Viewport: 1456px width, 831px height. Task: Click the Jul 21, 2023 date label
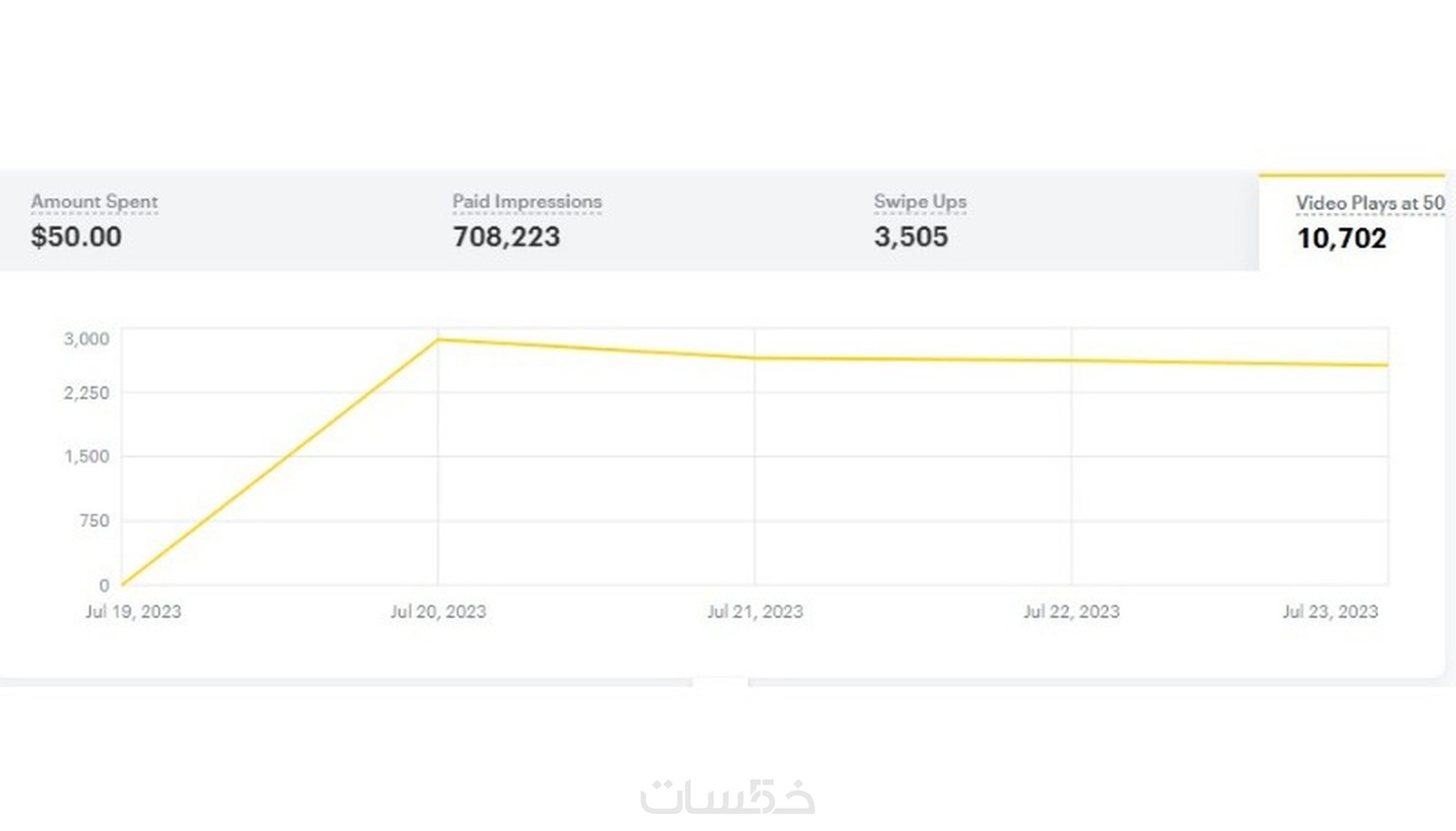tap(755, 612)
